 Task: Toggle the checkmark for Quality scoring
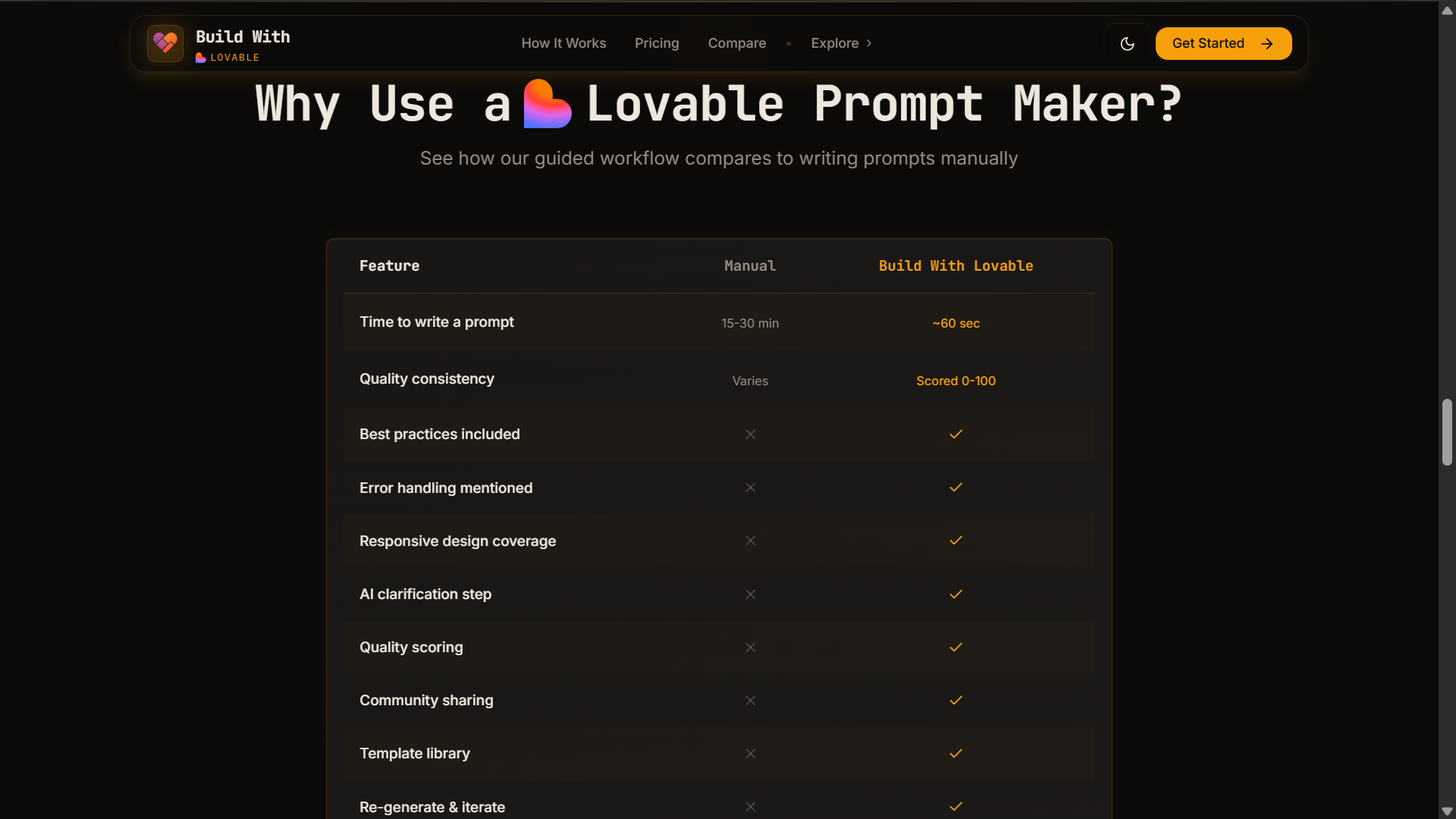(955, 647)
